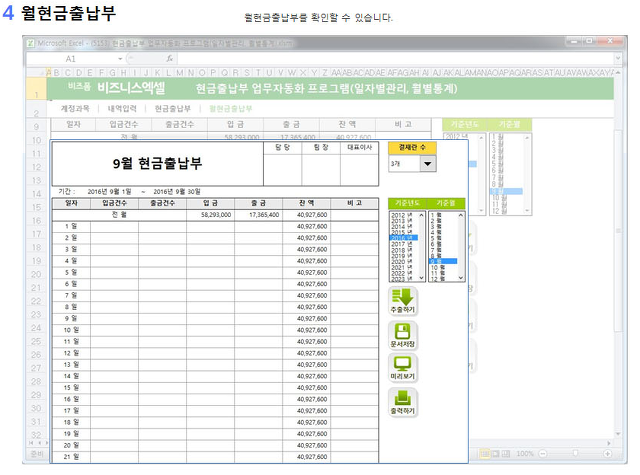Open the 결재란 수 dropdown arrow
Screen dimensions: 640x475
click(427, 164)
